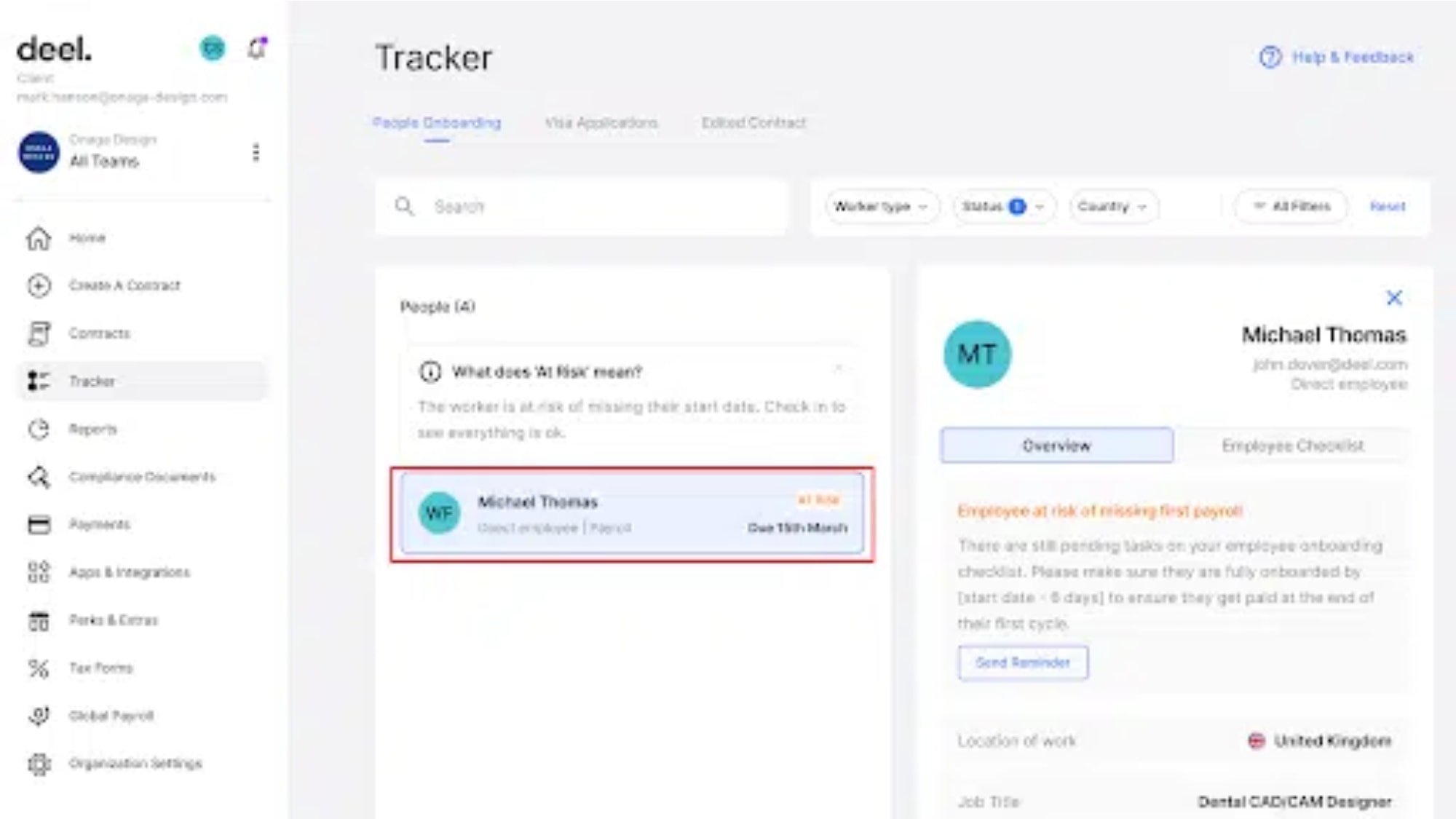Select Michael Thomas employee card
The image size is (1456, 819).
pos(631,513)
